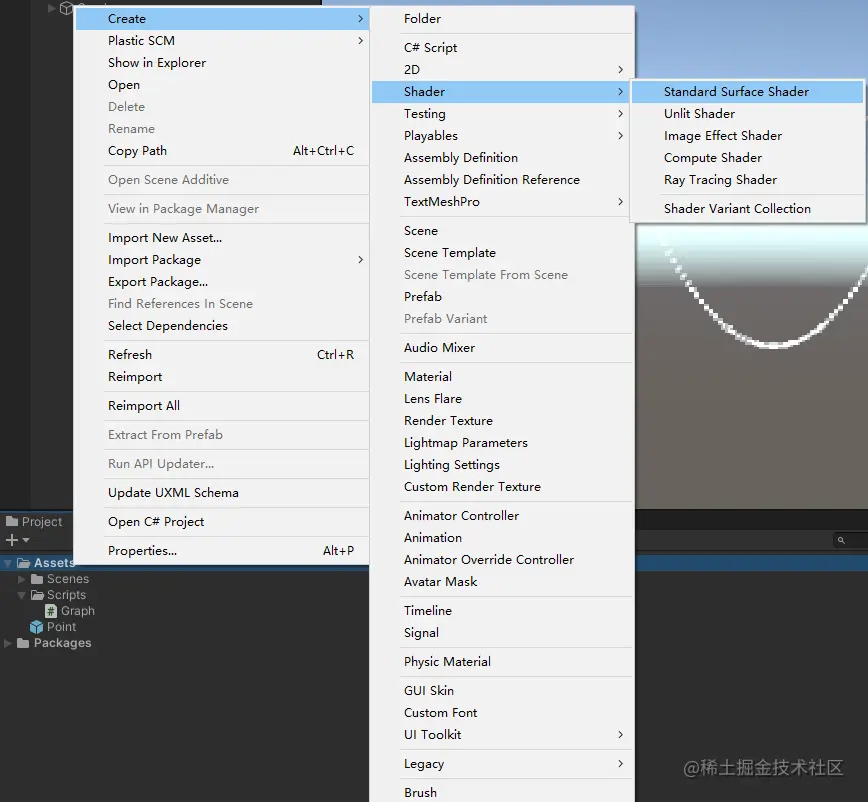The height and width of the screenshot is (802, 868).
Task: Select Material menu item
Action: (503, 377)
